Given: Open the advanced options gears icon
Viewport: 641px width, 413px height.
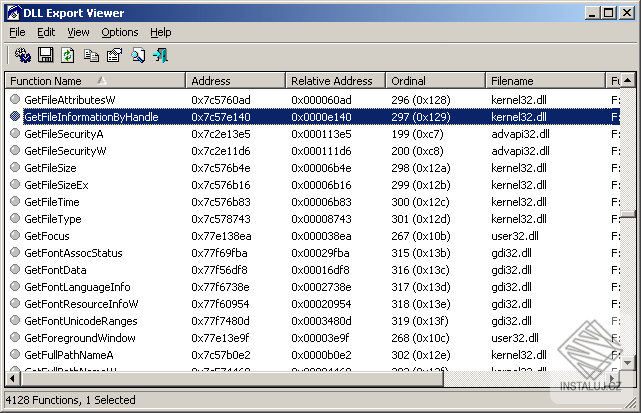Looking at the screenshot, I should (23, 55).
